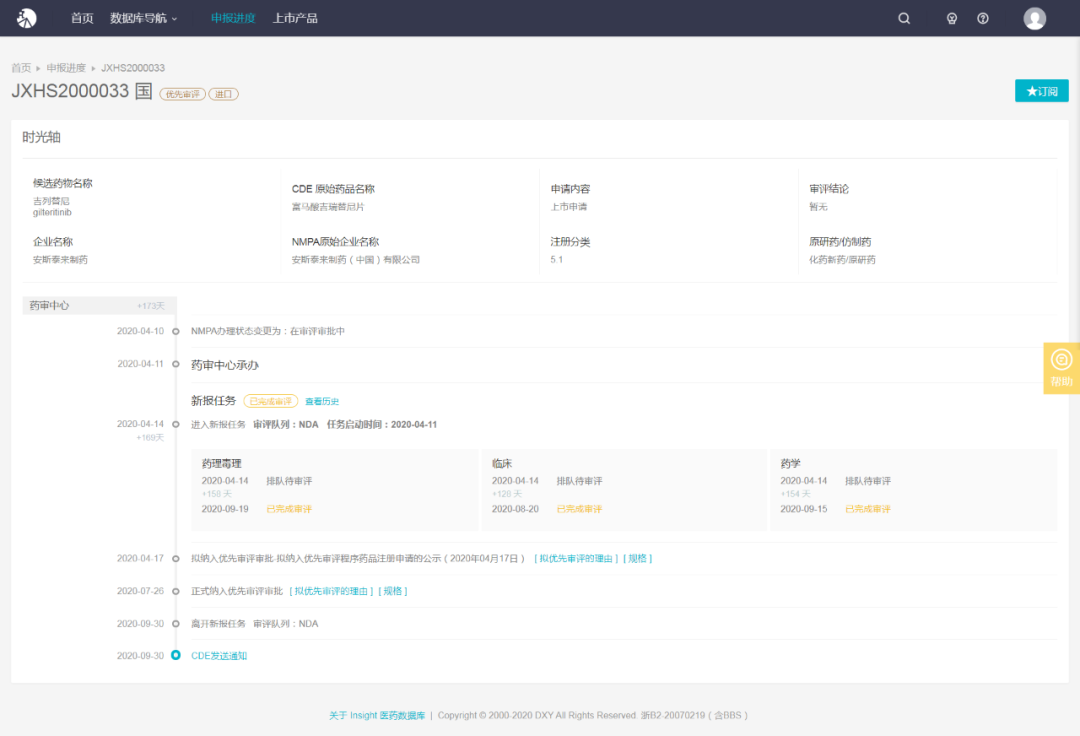Click the timeline dot for 离开新报任务
The height and width of the screenshot is (736, 1080).
pyautogui.click(x=176, y=624)
